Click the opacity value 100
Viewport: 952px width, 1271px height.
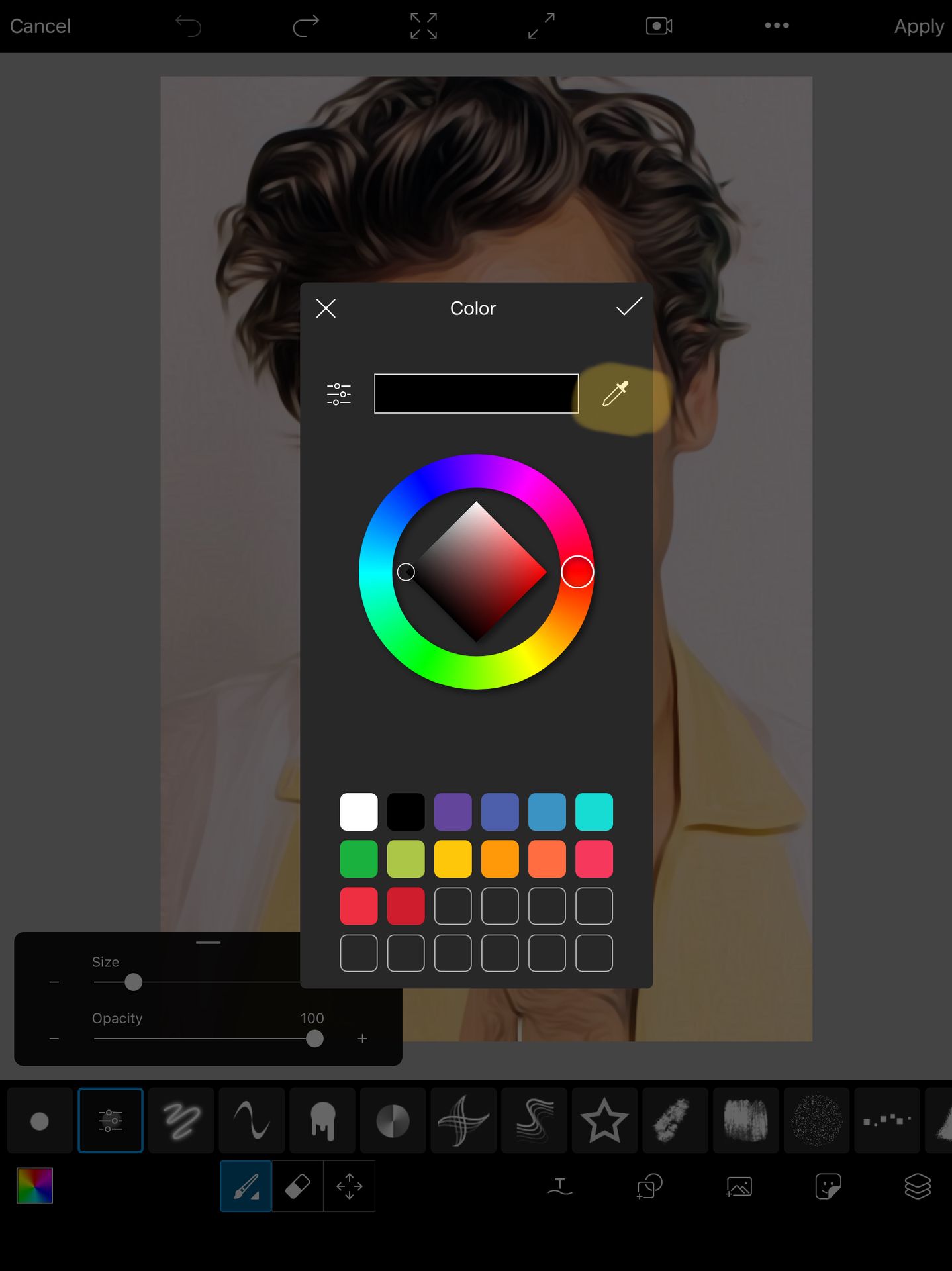pyautogui.click(x=312, y=1018)
